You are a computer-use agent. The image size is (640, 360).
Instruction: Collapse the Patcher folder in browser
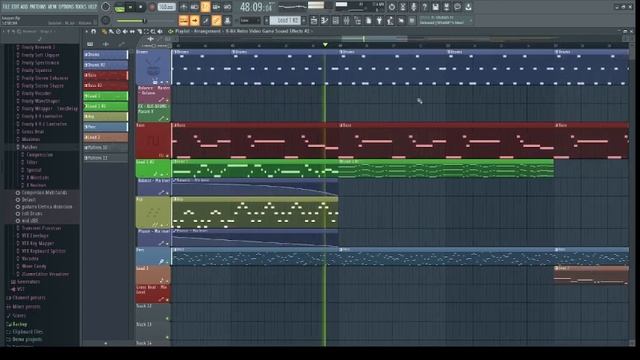[x=29, y=147]
